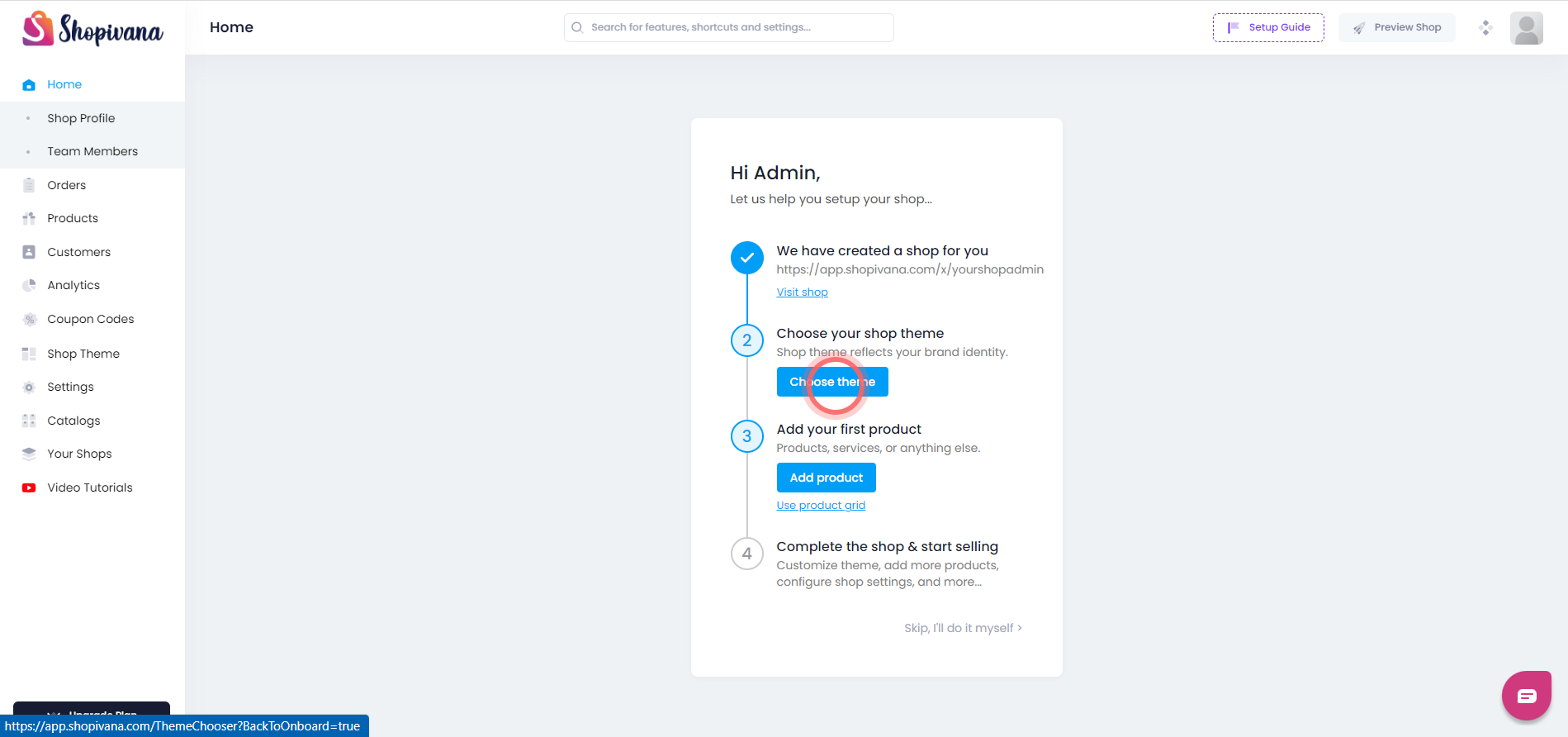Image resolution: width=1568 pixels, height=737 pixels.
Task: Open the chat support bubble
Action: 1527,696
